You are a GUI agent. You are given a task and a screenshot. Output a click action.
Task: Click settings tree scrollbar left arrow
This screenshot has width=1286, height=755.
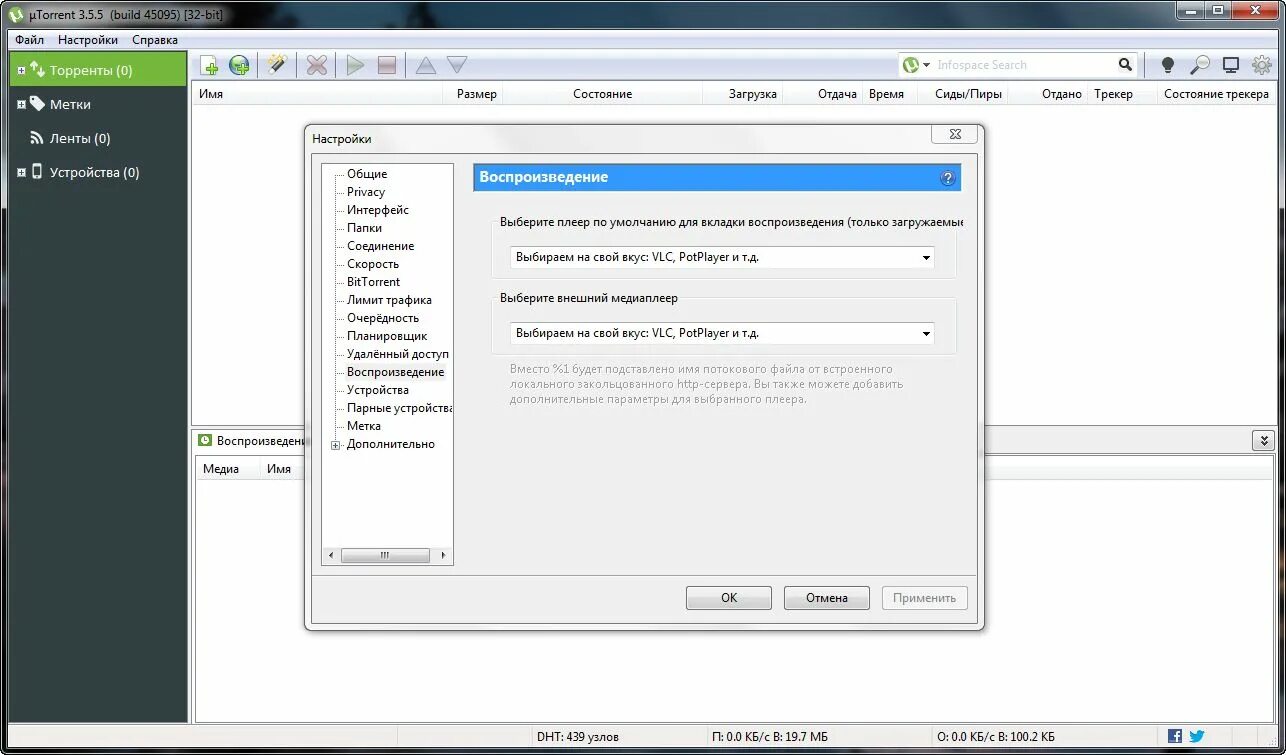(331, 555)
